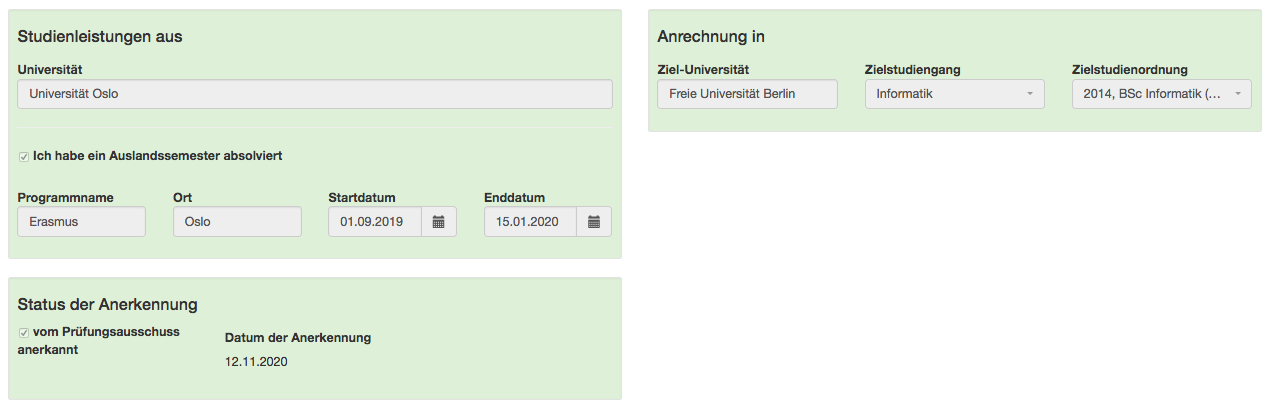Expand the Zielstudiengang dropdown showing Informatik
This screenshot has width=1268, height=410.
pyautogui.click(x=954, y=94)
